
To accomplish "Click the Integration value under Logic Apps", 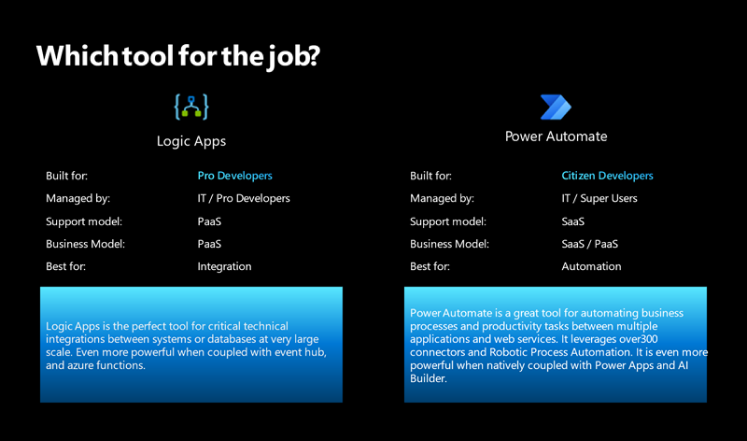I will tap(225, 267).
